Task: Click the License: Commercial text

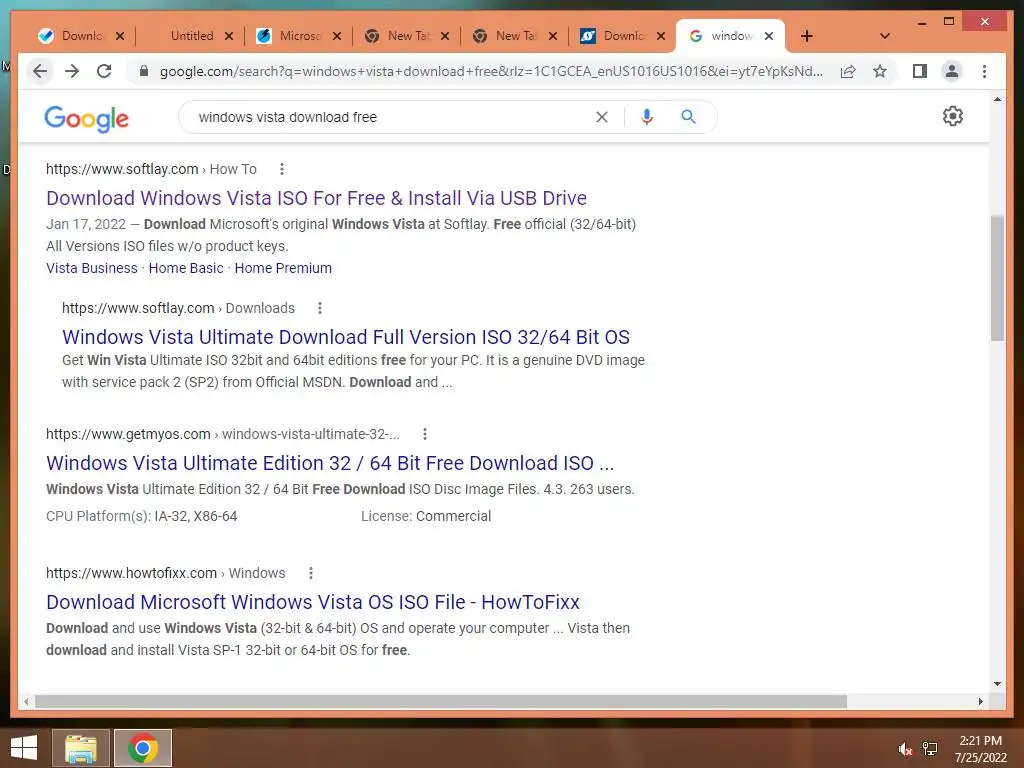Action: [426, 517]
